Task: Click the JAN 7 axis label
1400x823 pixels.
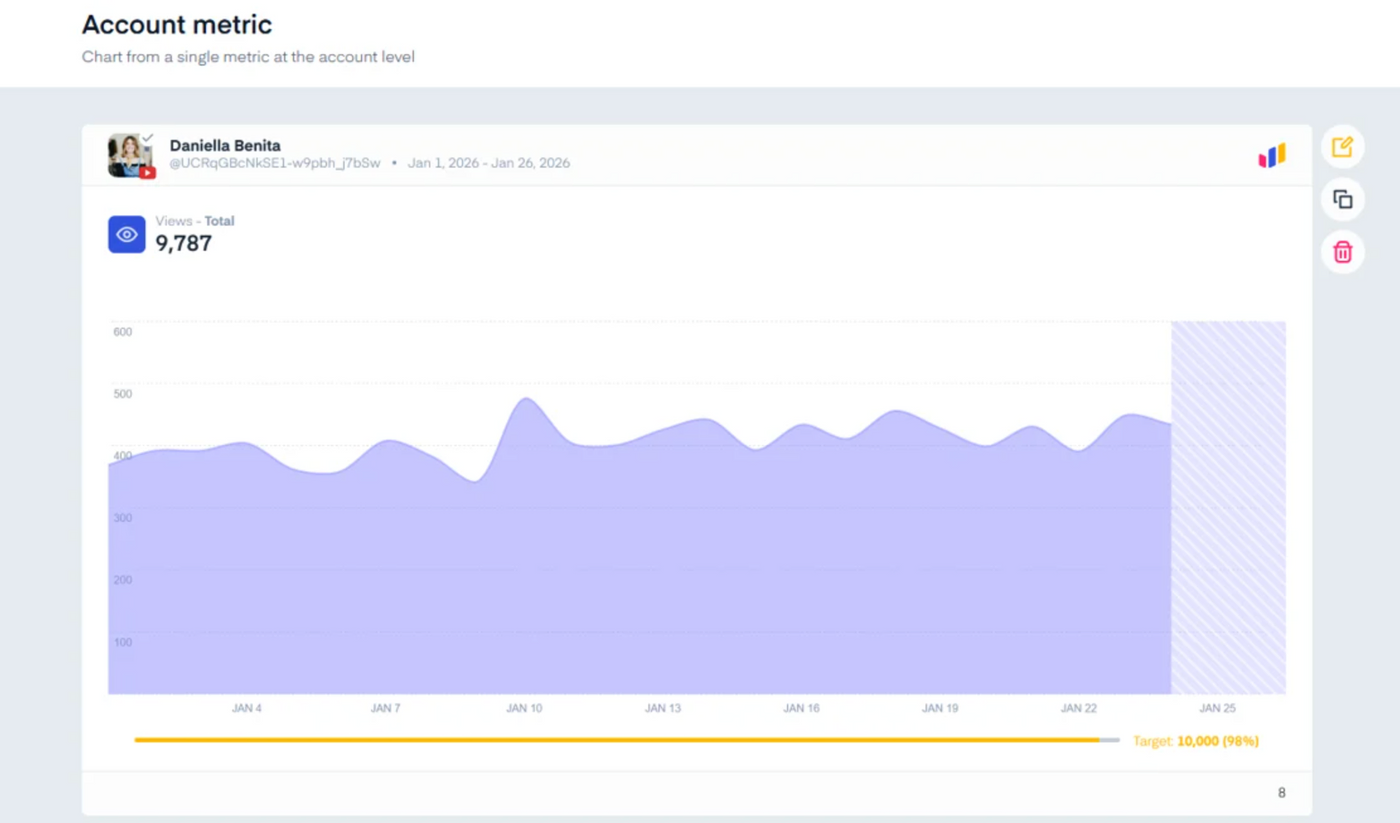Action: point(385,708)
